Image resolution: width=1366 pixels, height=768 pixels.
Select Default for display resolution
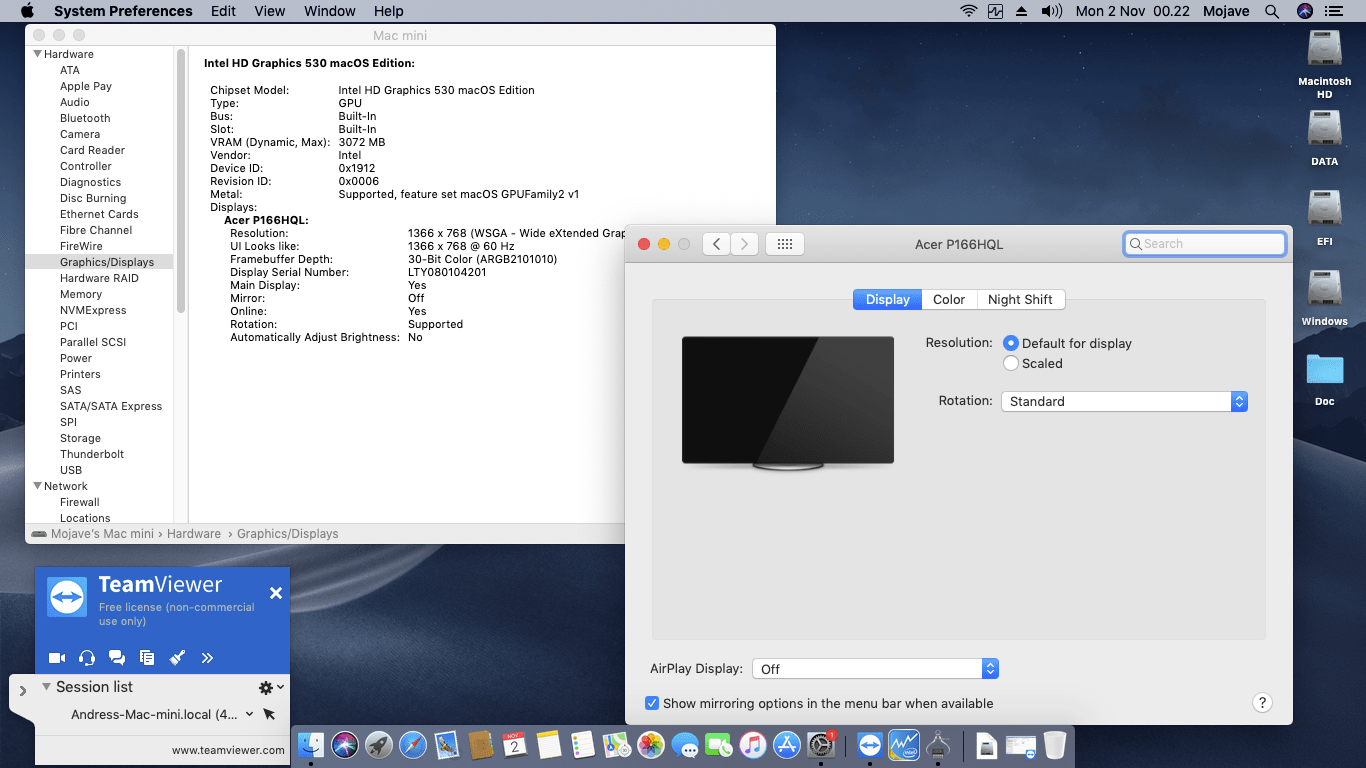coord(1011,343)
